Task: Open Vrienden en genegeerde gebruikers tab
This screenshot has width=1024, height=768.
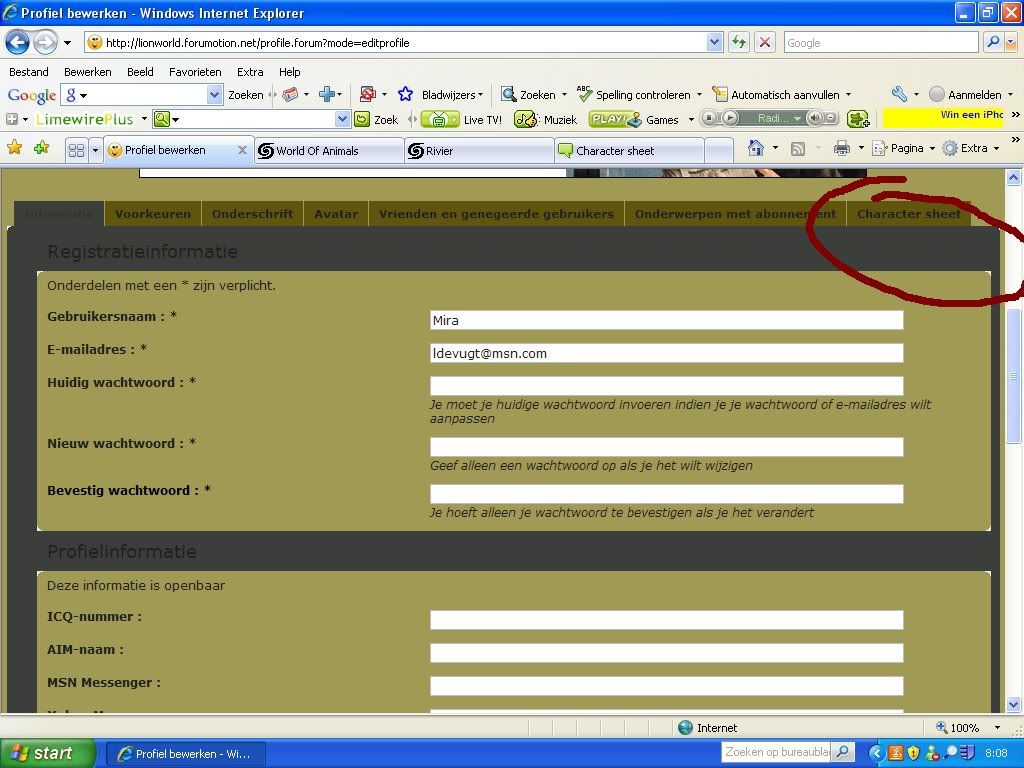Action: tap(496, 214)
